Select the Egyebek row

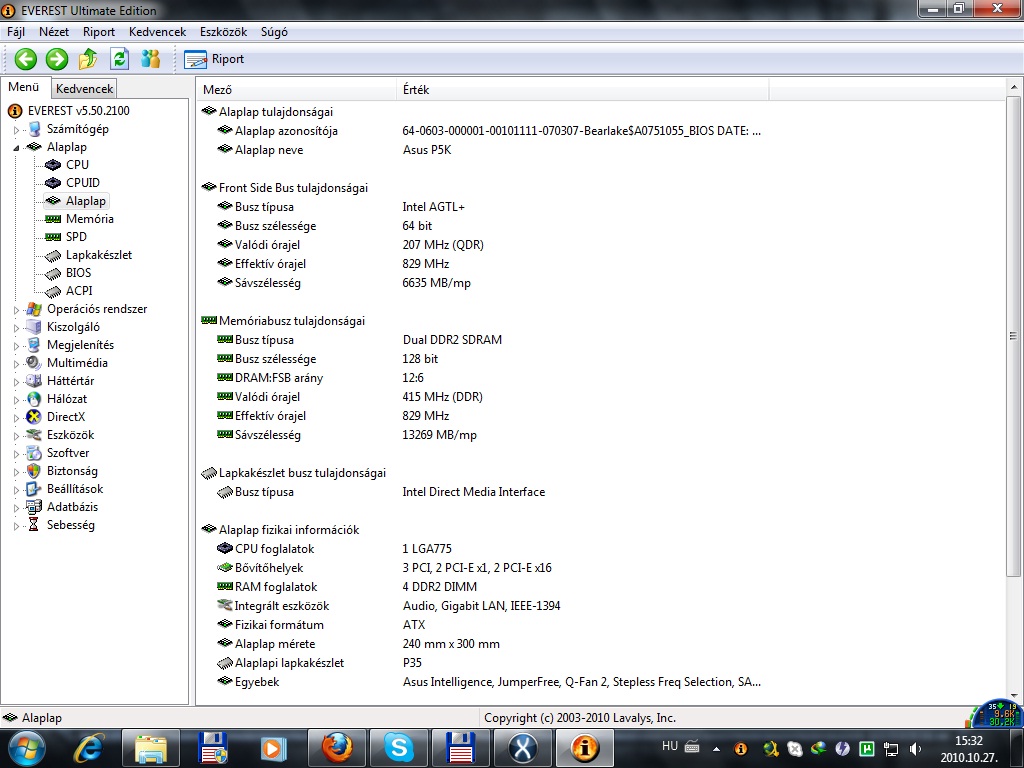490,682
